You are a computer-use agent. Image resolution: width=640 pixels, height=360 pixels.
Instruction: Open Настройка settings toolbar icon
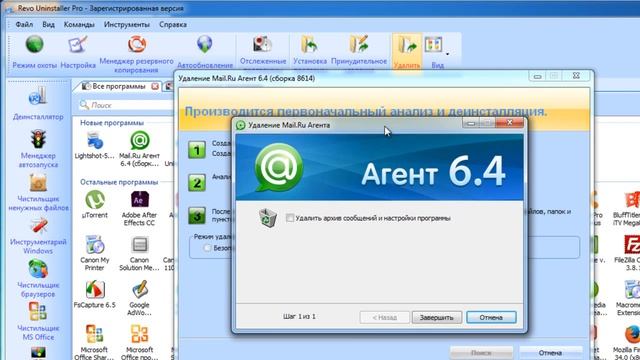(78, 52)
